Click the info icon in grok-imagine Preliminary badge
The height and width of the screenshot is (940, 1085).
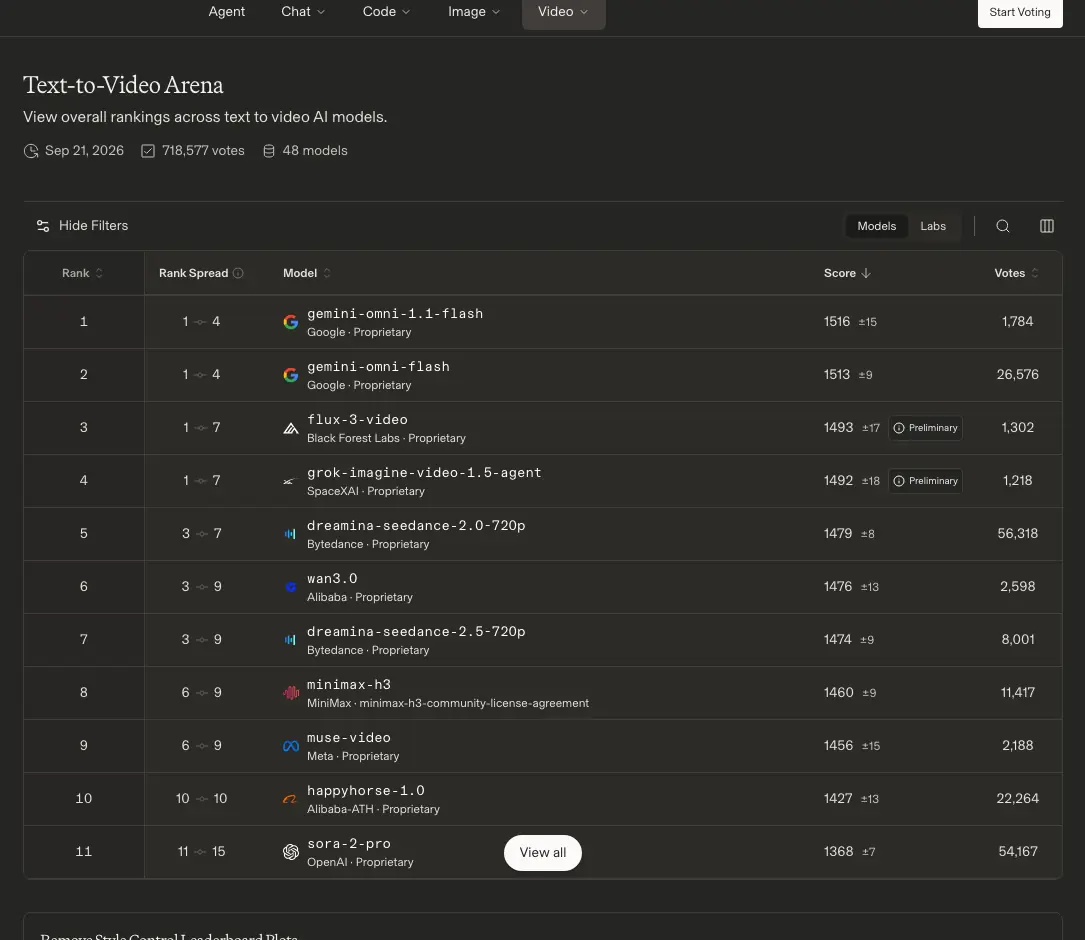[899, 481]
